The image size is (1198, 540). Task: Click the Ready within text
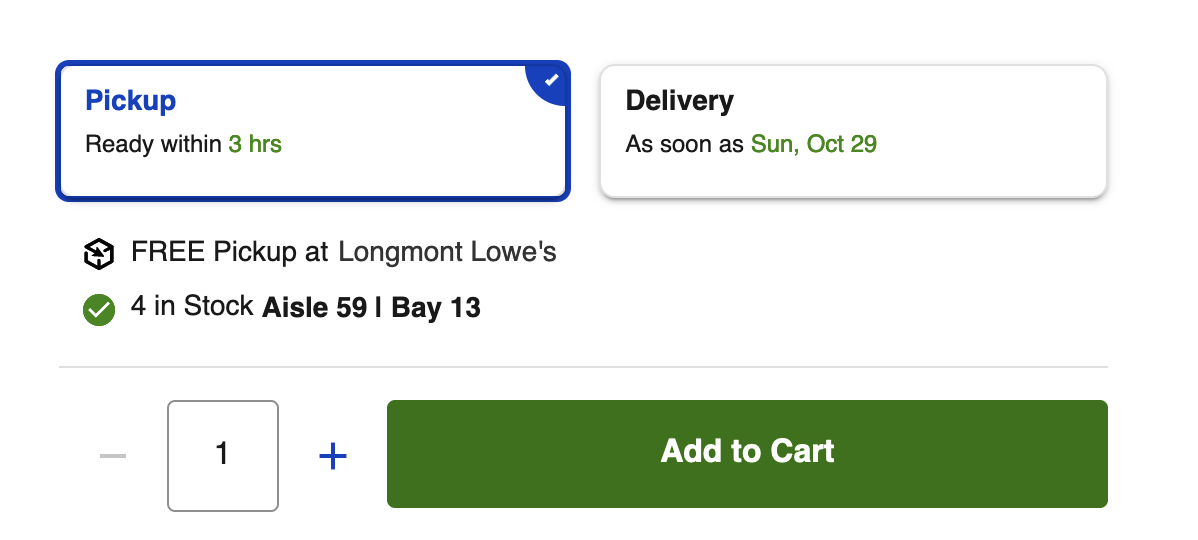click(154, 144)
